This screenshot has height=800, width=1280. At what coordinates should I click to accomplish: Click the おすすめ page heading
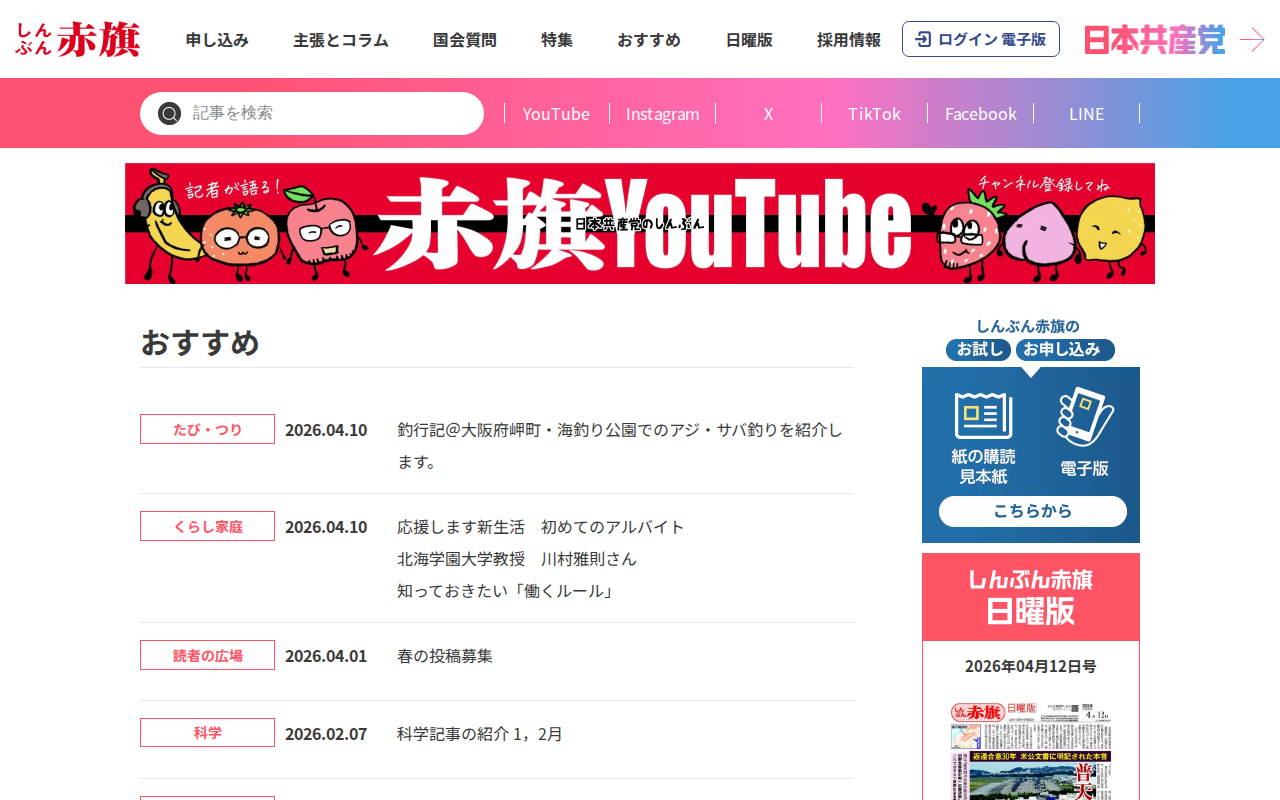click(200, 342)
